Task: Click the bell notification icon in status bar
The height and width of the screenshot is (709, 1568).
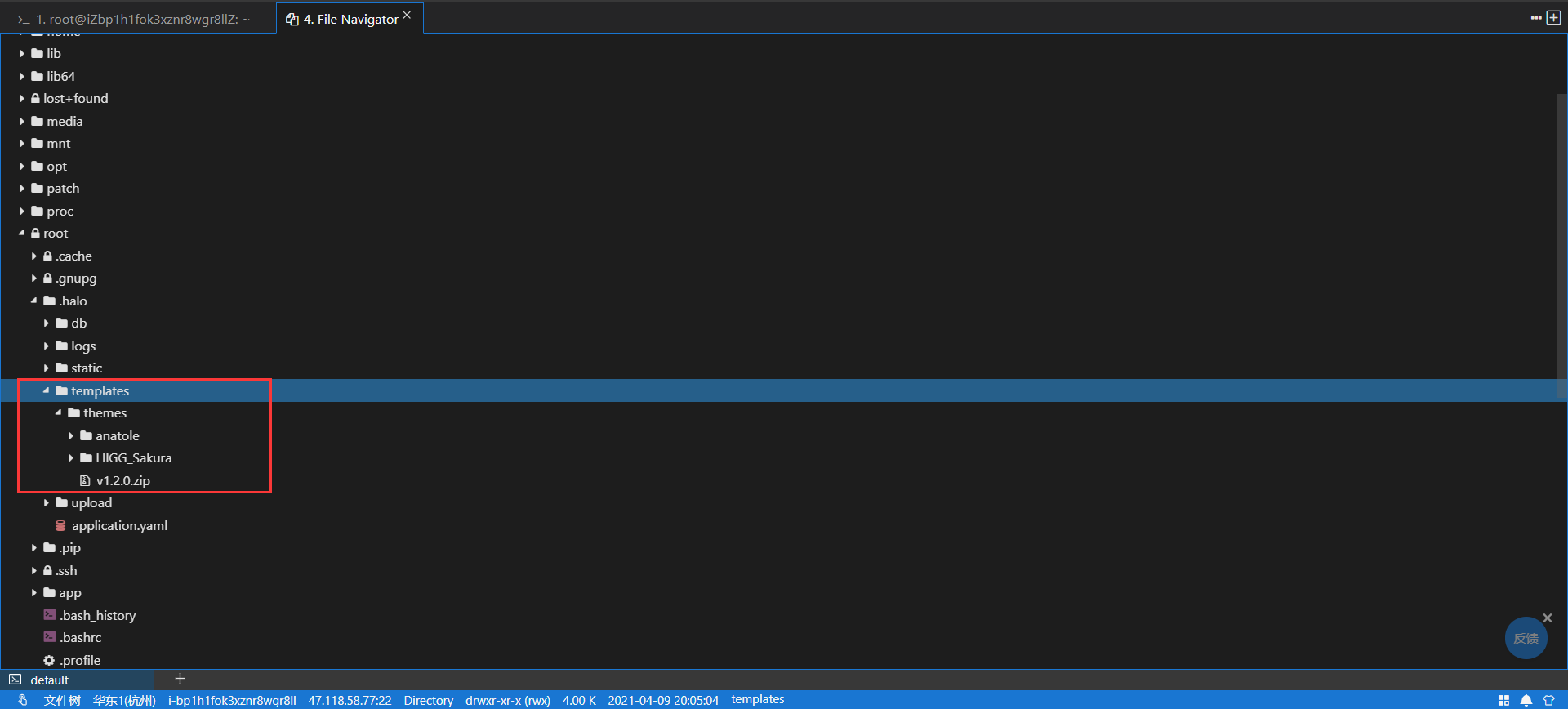Action: [1526, 700]
